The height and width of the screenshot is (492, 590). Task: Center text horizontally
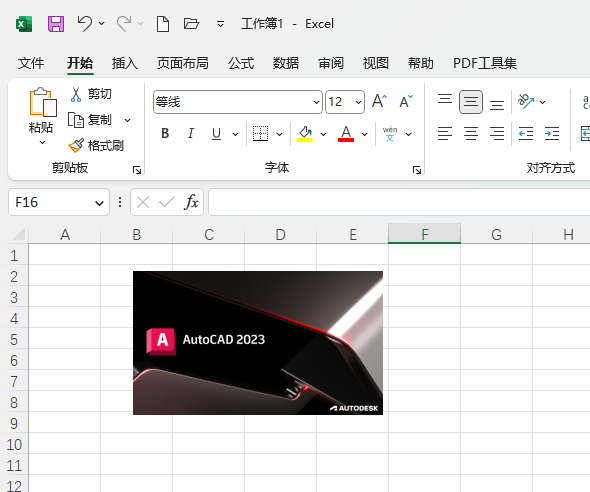pos(471,134)
